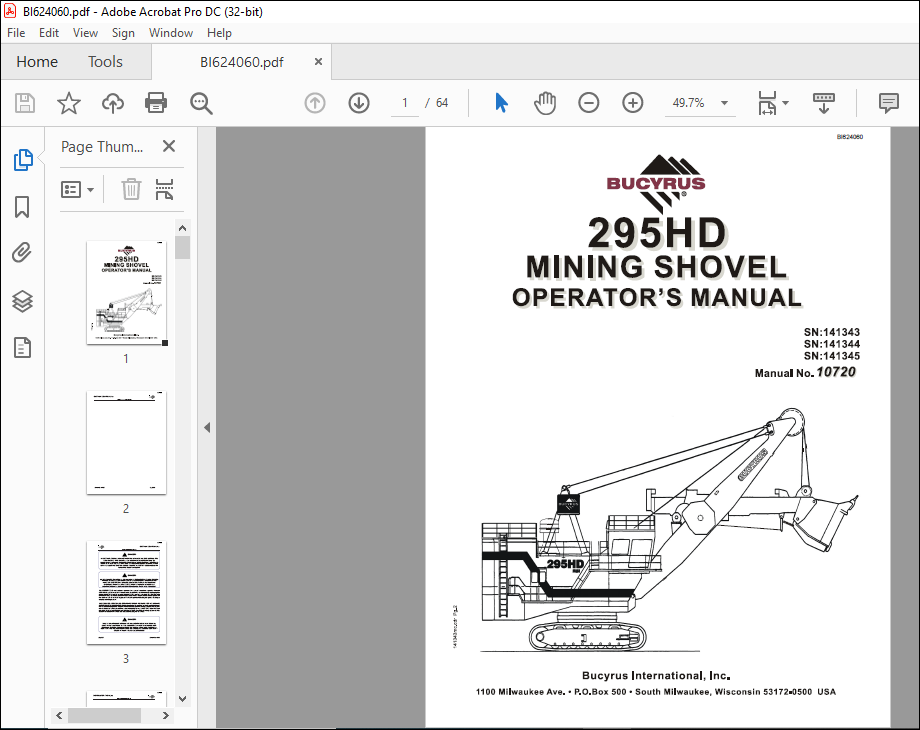Viewport: 920px width, 730px height.
Task: Click the Milwaukee address line text
Action: point(655,692)
